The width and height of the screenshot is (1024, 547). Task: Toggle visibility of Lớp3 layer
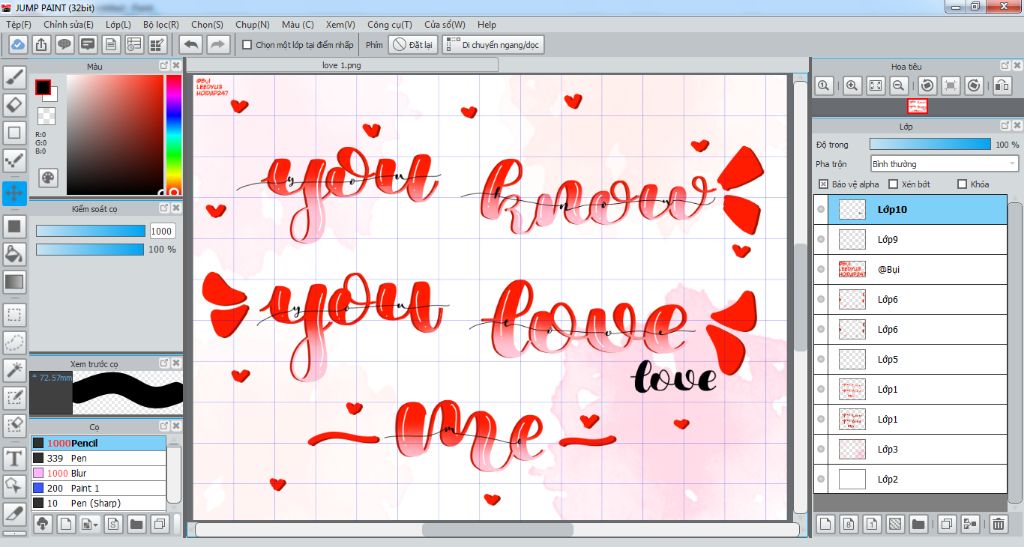click(821, 449)
